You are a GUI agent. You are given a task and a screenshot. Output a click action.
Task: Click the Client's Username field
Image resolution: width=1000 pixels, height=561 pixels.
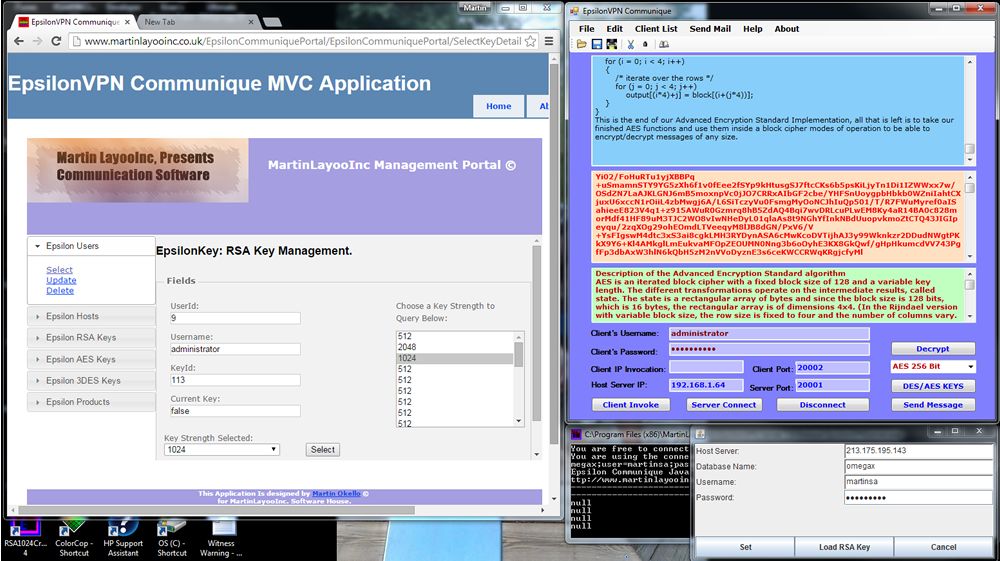[x=769, y=333]
